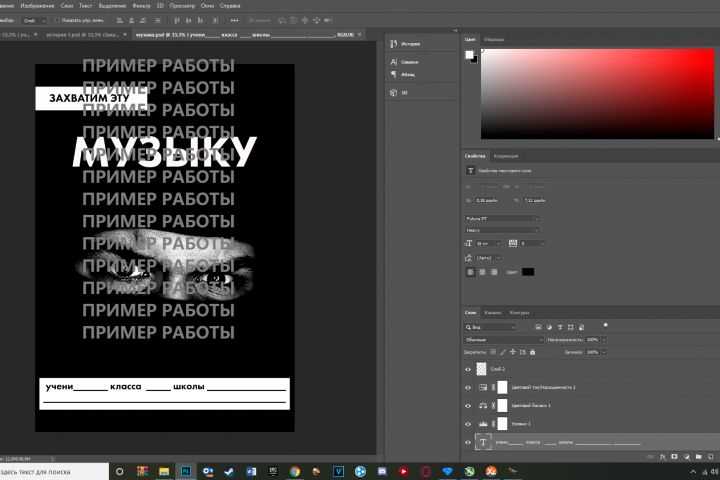720x480 pixels.
Task: Open the opacity (Непрозрачность) arrow dropdown
Action: (x=604, y=339)
